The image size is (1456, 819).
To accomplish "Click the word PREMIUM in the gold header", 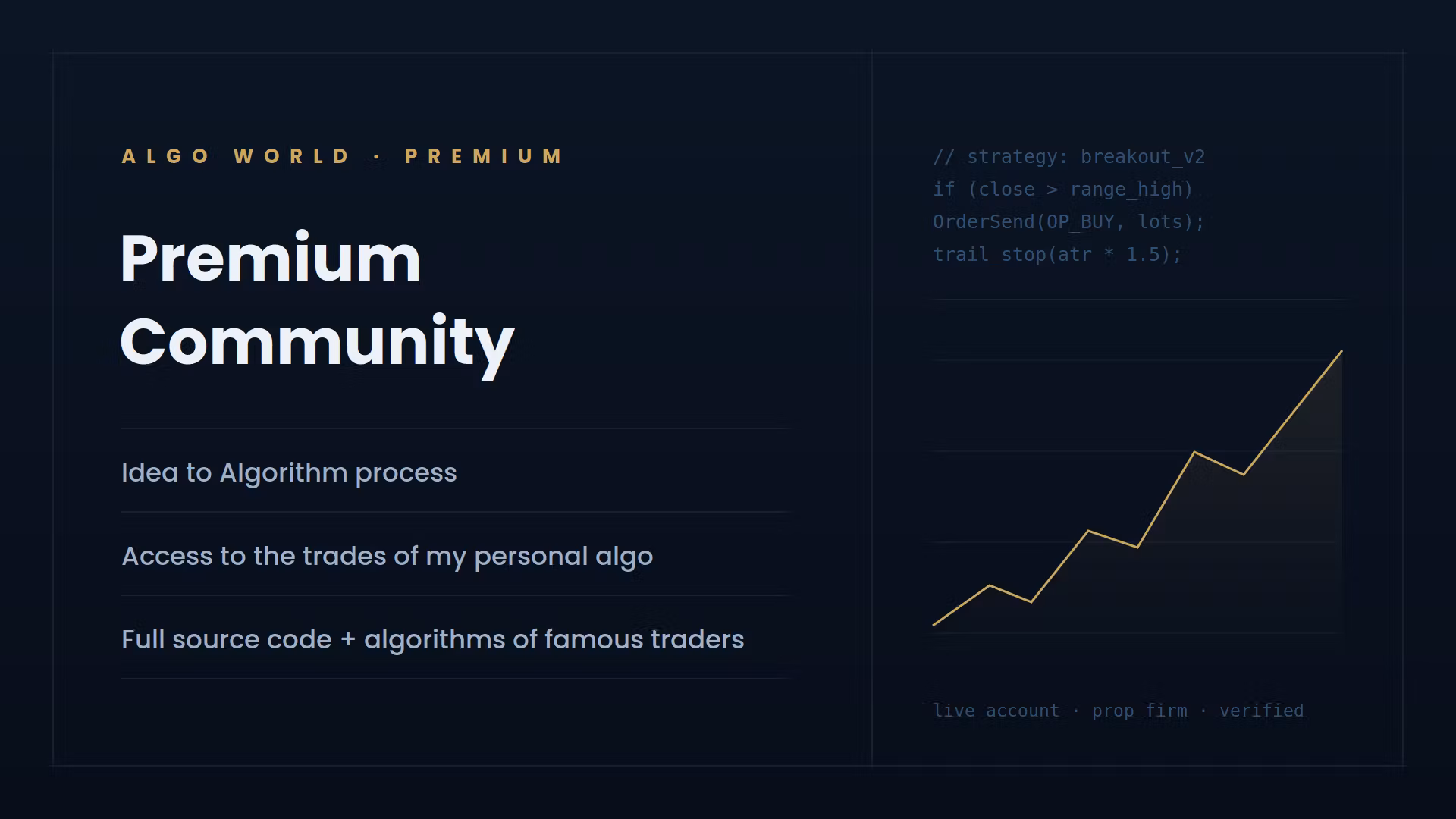I will 485,156.
